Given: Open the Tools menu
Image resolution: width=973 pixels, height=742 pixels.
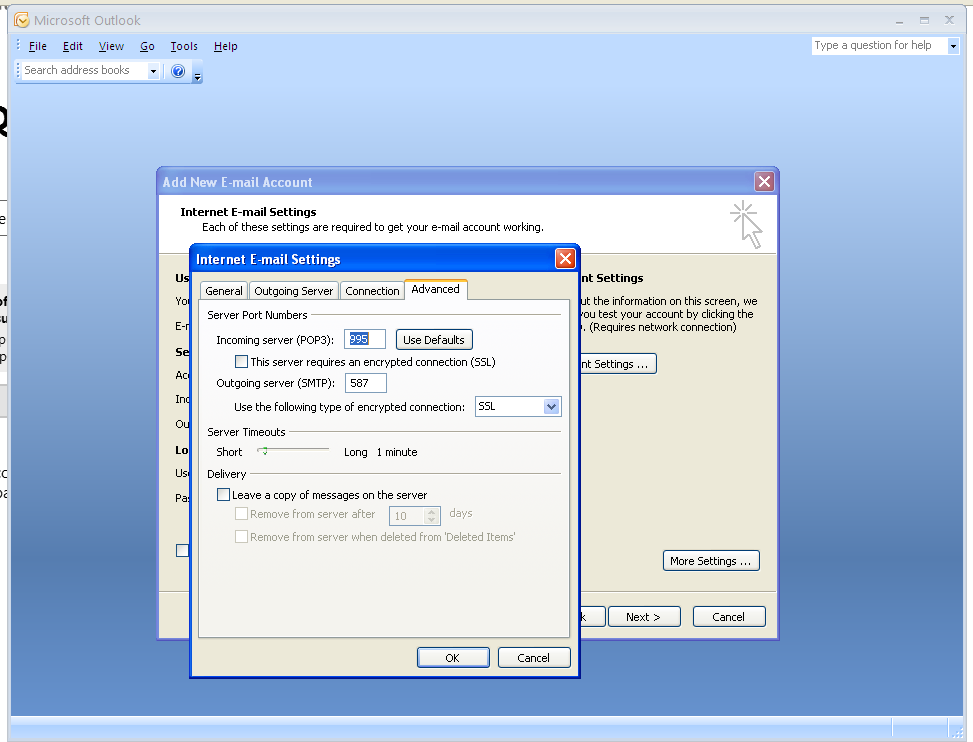Looking at the screenshot, I should pyautogui.click(x=184, y=46).
